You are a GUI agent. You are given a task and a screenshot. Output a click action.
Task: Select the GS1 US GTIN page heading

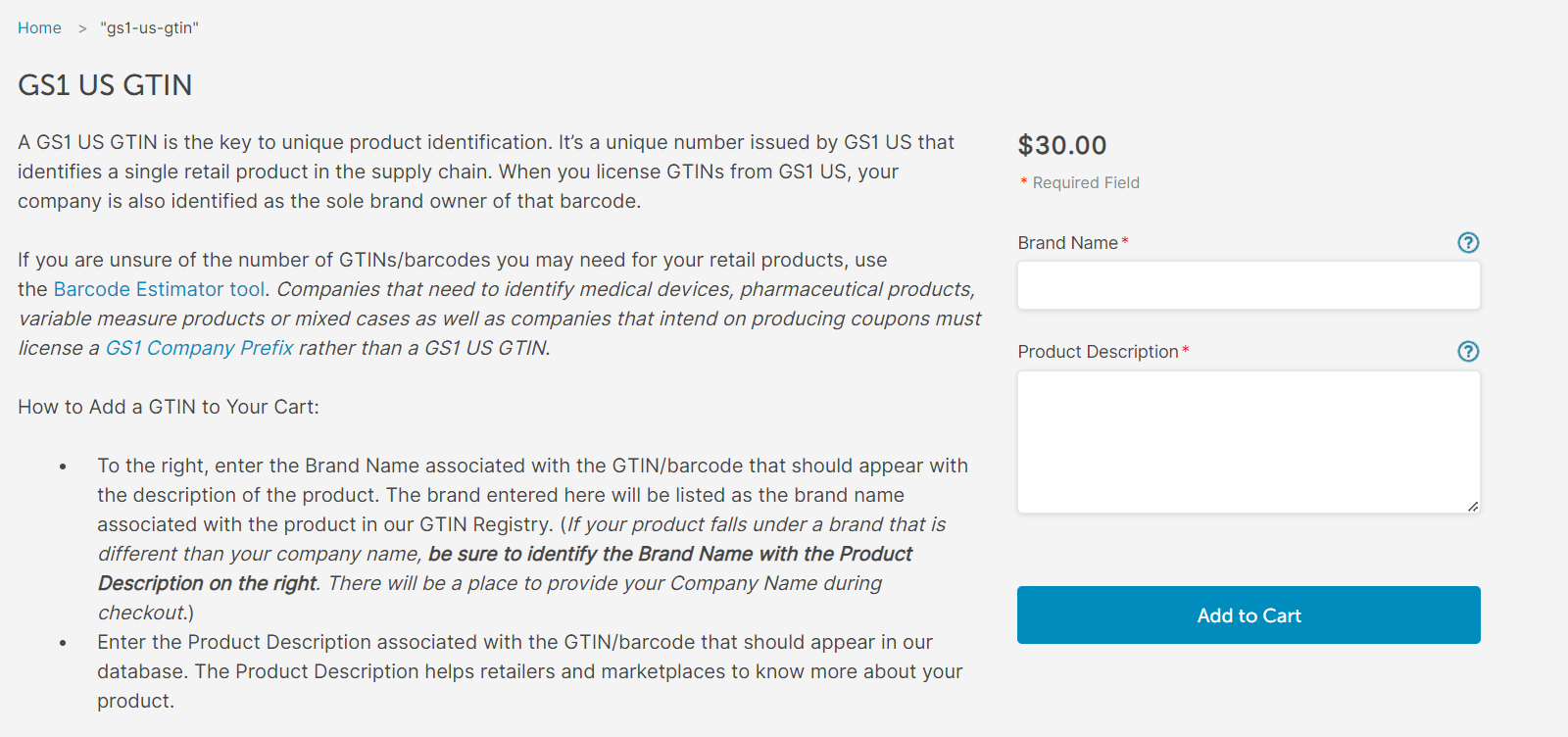click(x=105, y=85)
